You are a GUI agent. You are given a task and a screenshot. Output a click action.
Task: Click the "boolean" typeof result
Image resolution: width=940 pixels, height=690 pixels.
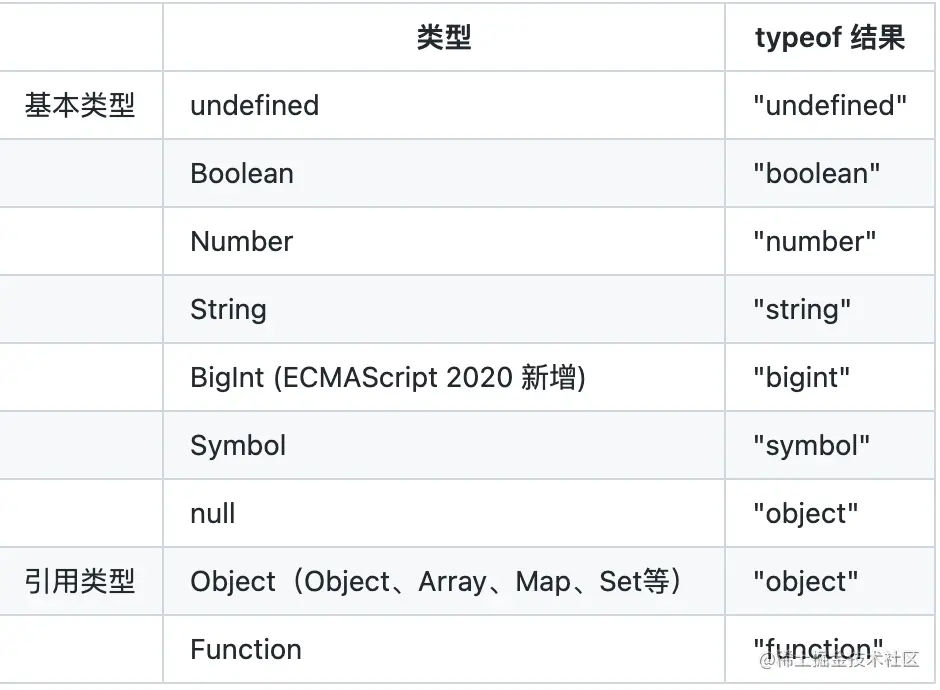[x=817, y=173]
